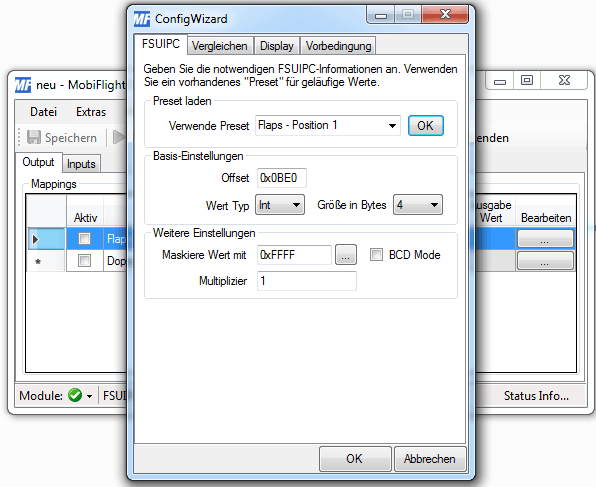
Task: Close the MobiFlight main window
Action: pyautogui.click(x=564, y=80)
